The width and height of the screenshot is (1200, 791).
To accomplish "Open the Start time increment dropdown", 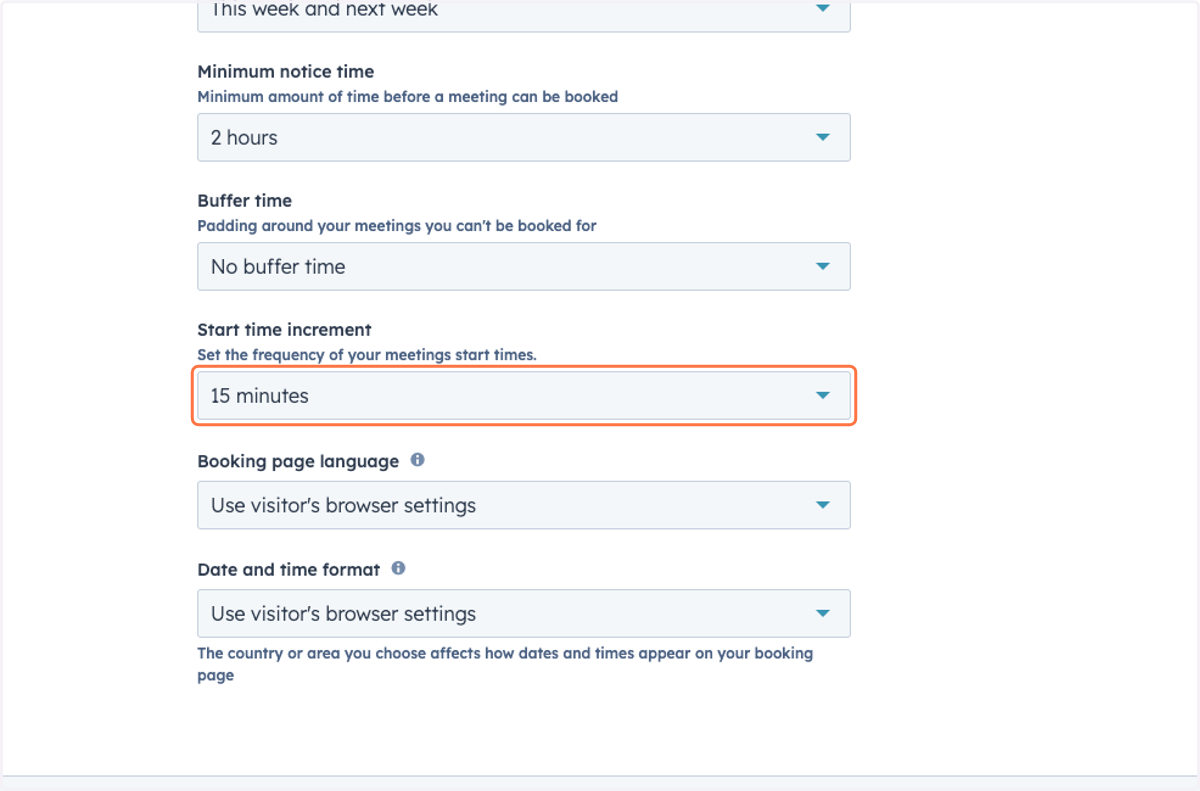I will (524, 396).
